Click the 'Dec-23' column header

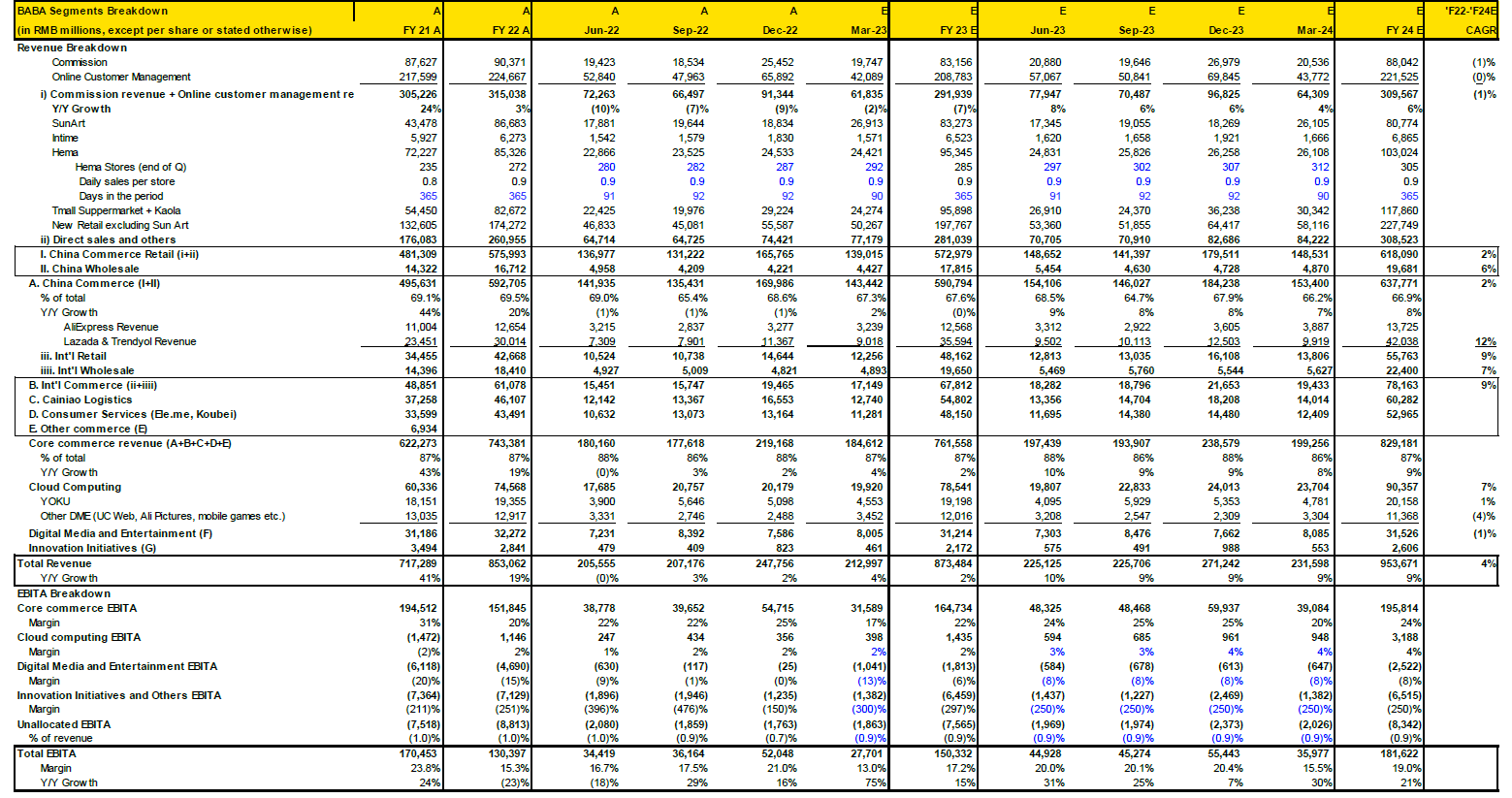pyautogui.click(x=1226, y=30)
